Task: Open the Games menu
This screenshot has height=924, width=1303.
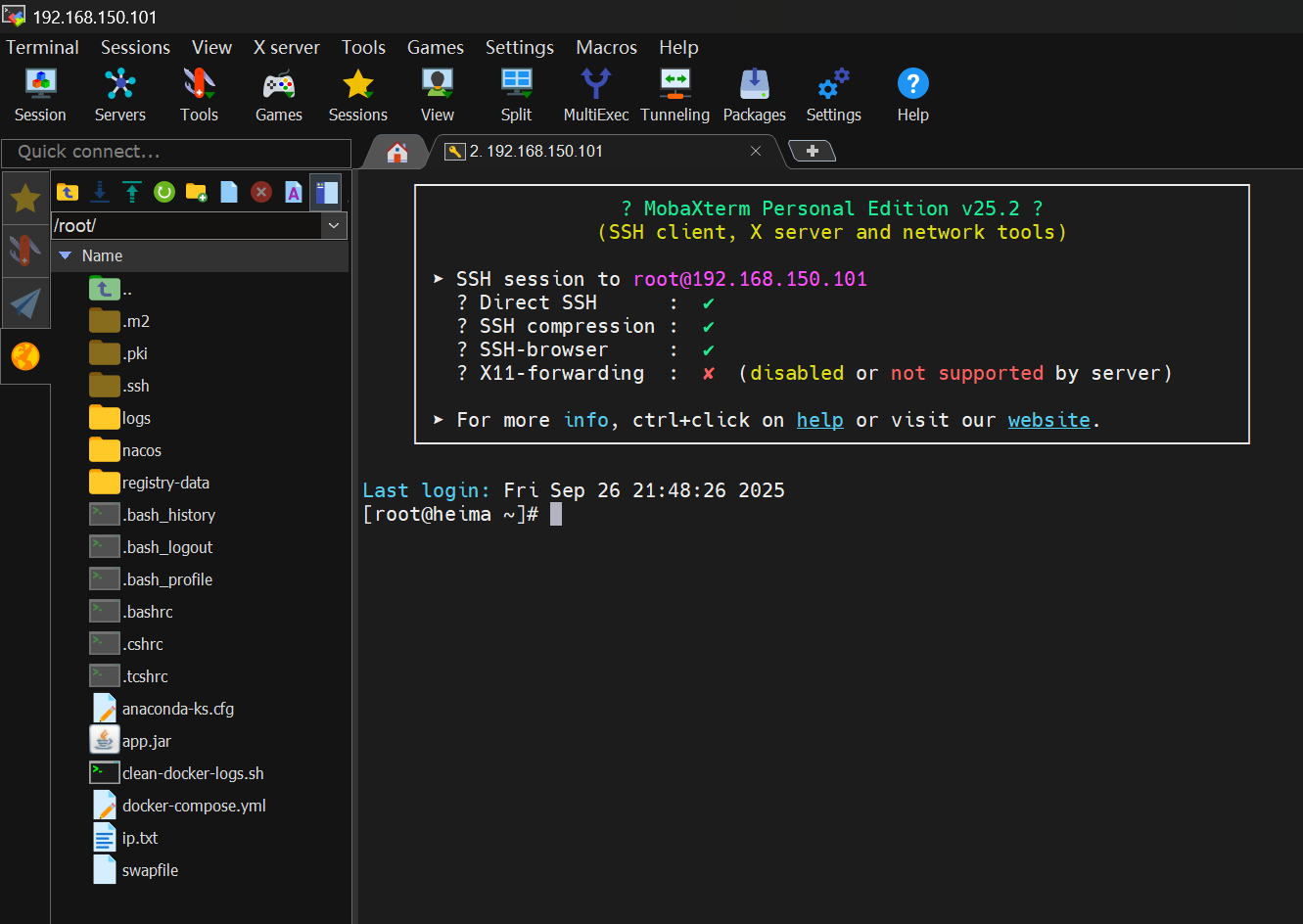Action: tap(436, 47)
